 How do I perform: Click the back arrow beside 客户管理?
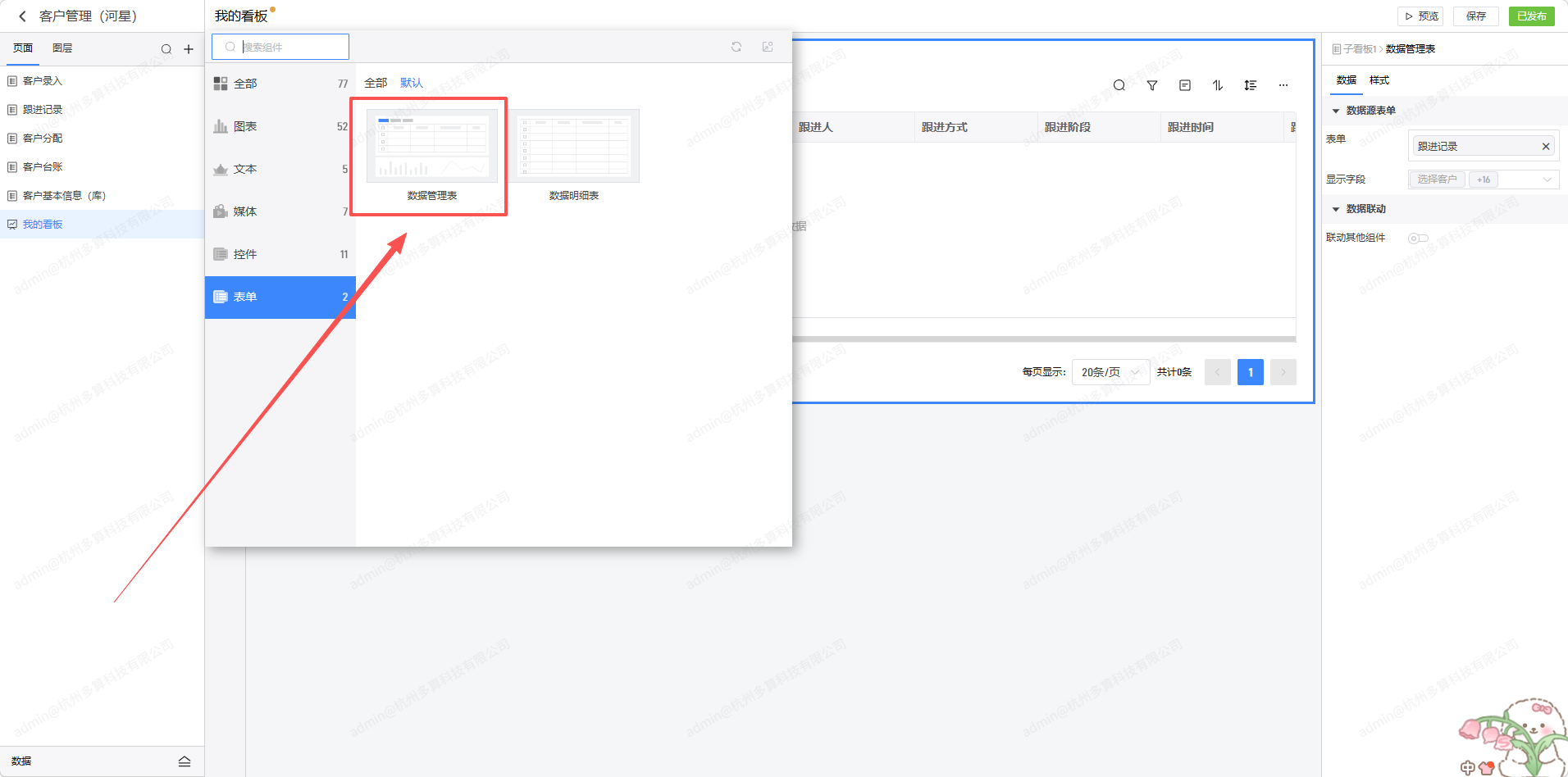point(22,16)
